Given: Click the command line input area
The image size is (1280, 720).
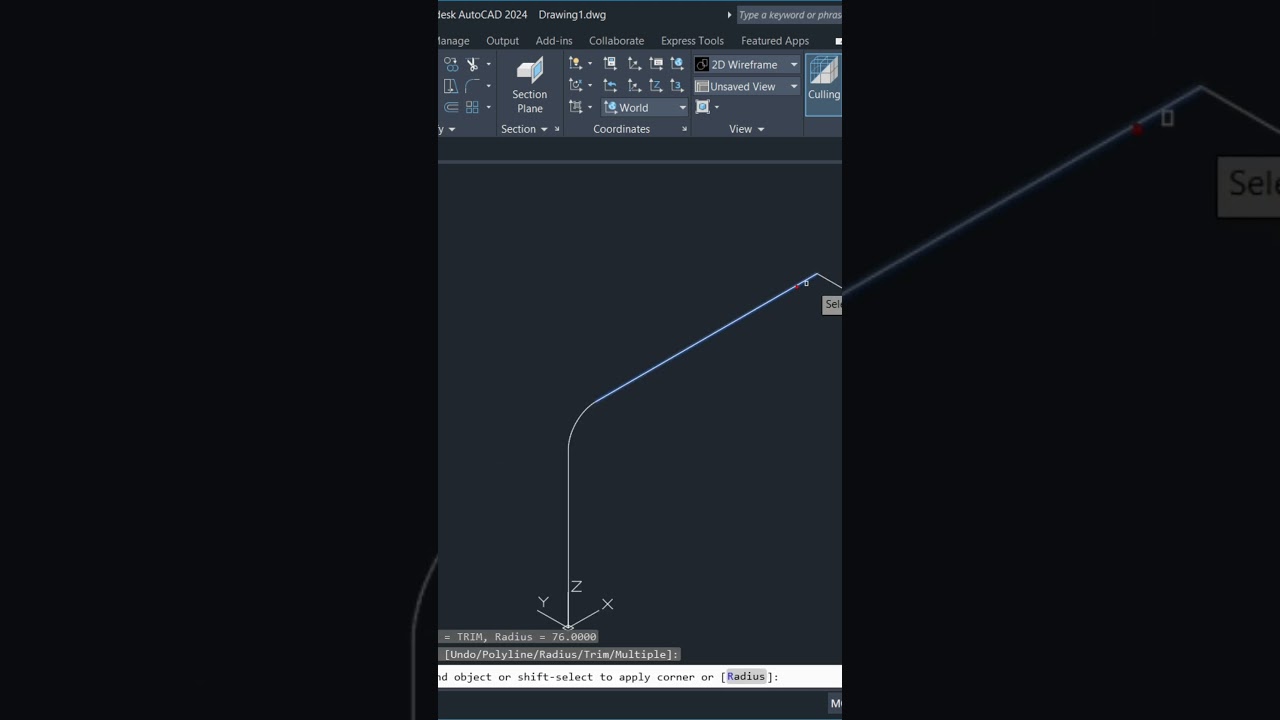Looking at the screenshot, I should (x=640, y=677).
